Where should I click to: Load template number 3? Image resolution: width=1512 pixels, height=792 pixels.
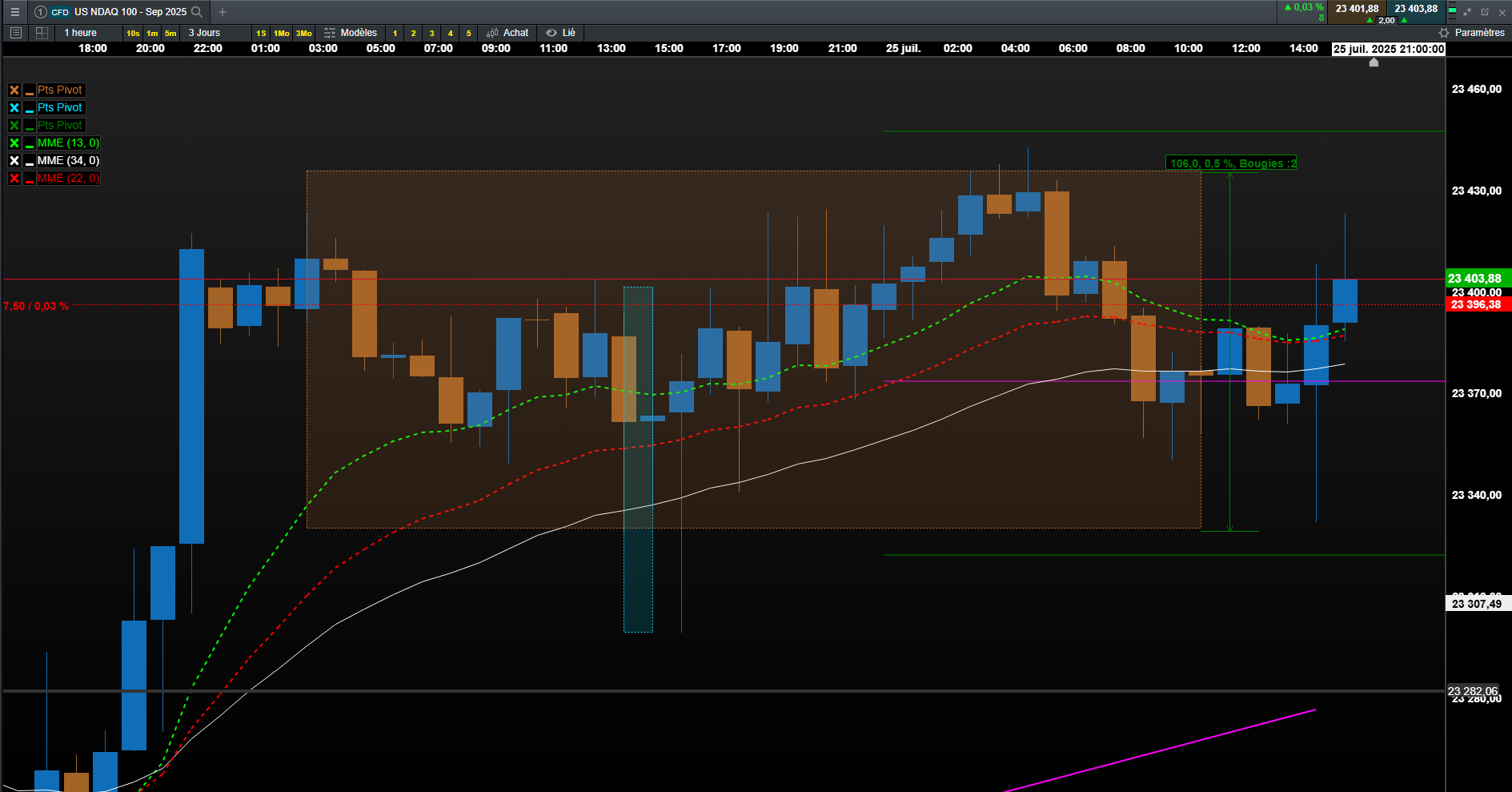(431, 33)
